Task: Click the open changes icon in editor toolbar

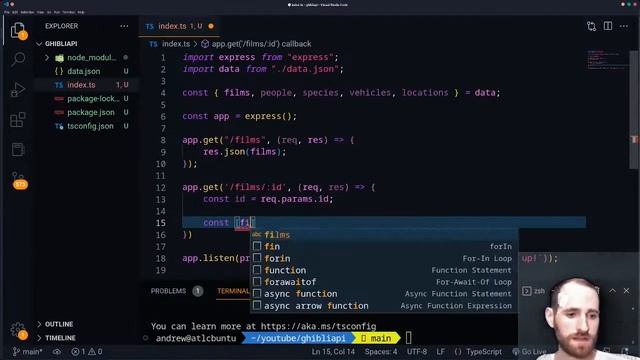Action: point(591,26)
